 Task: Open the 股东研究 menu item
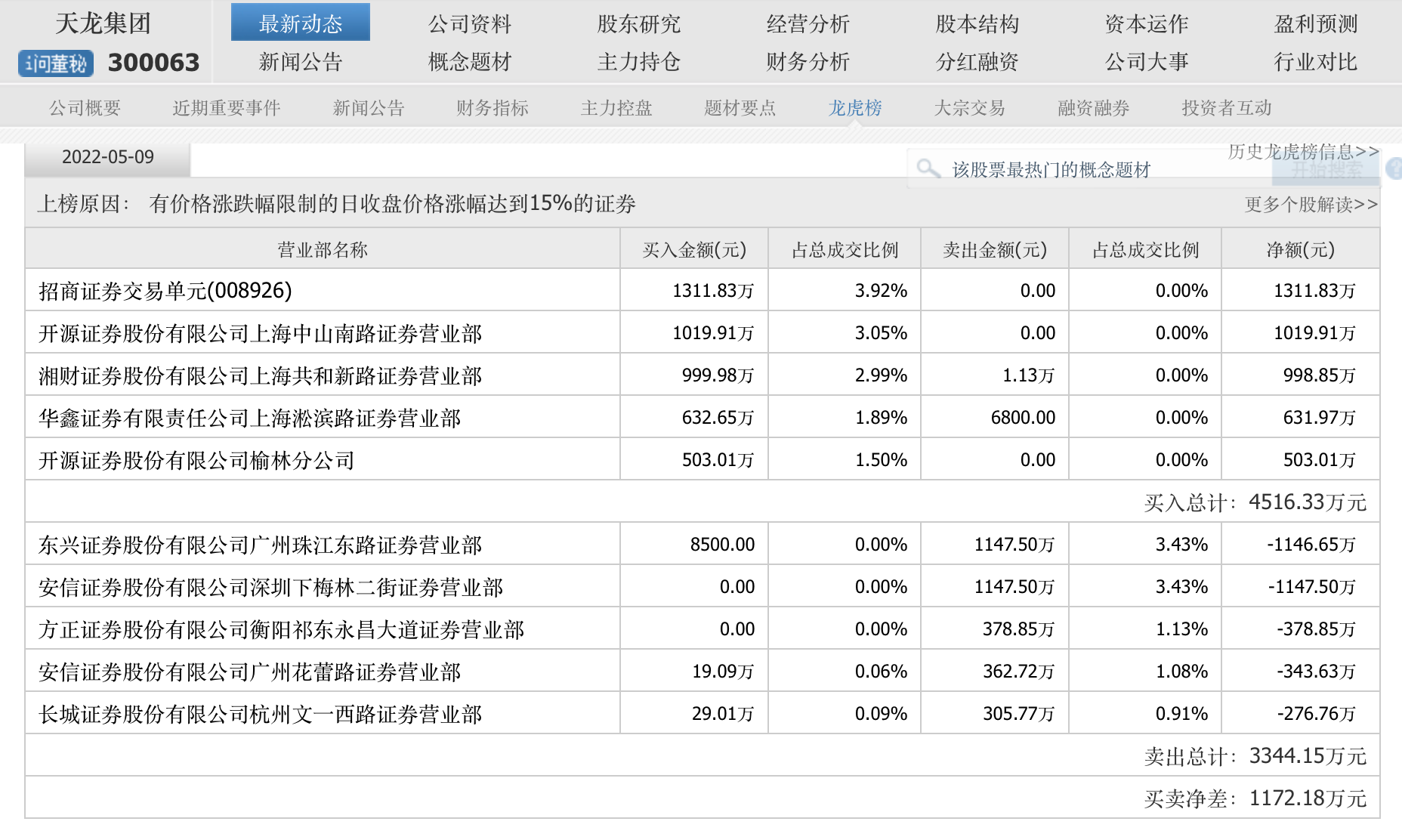(x=638, y=24)
